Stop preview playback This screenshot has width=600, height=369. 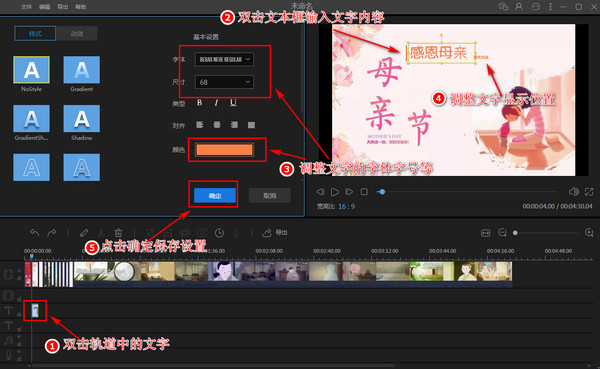(364, 192)
